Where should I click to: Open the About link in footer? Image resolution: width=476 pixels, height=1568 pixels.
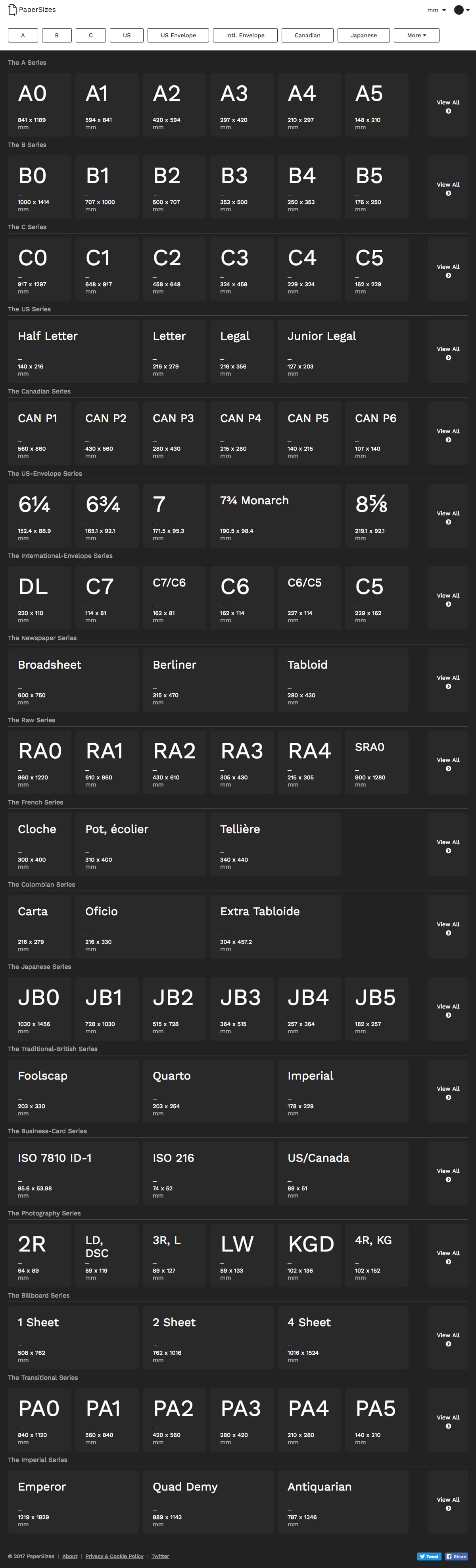click(x=70, y=1556)
